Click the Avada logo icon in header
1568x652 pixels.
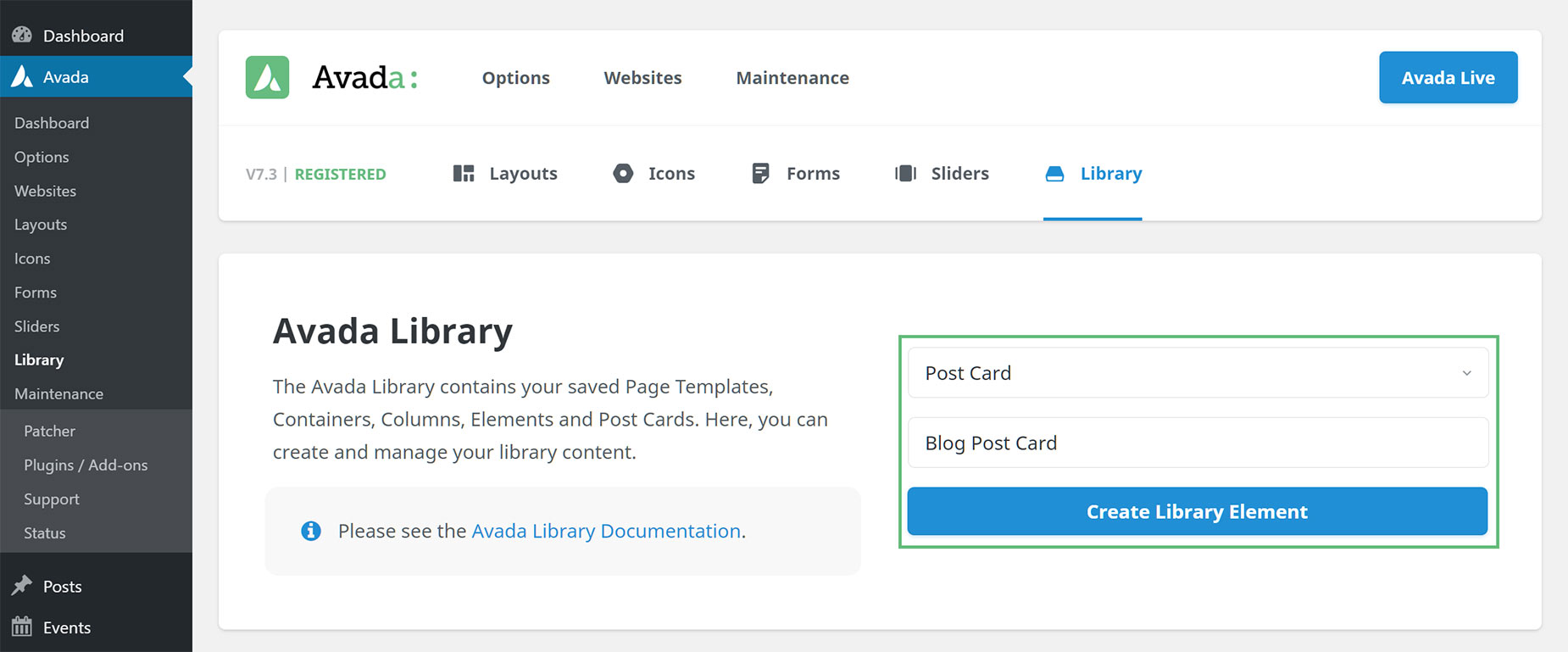point(267,77)
